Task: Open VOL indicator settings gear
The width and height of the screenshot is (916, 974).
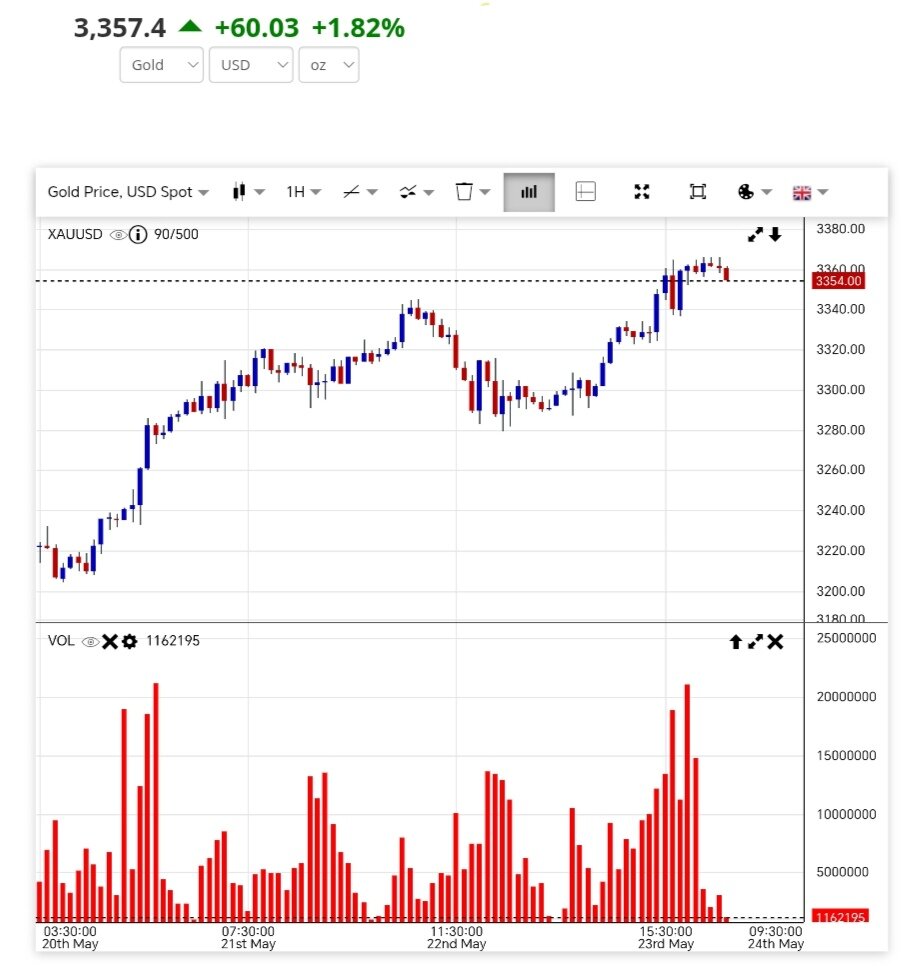Action: [129, 641]
